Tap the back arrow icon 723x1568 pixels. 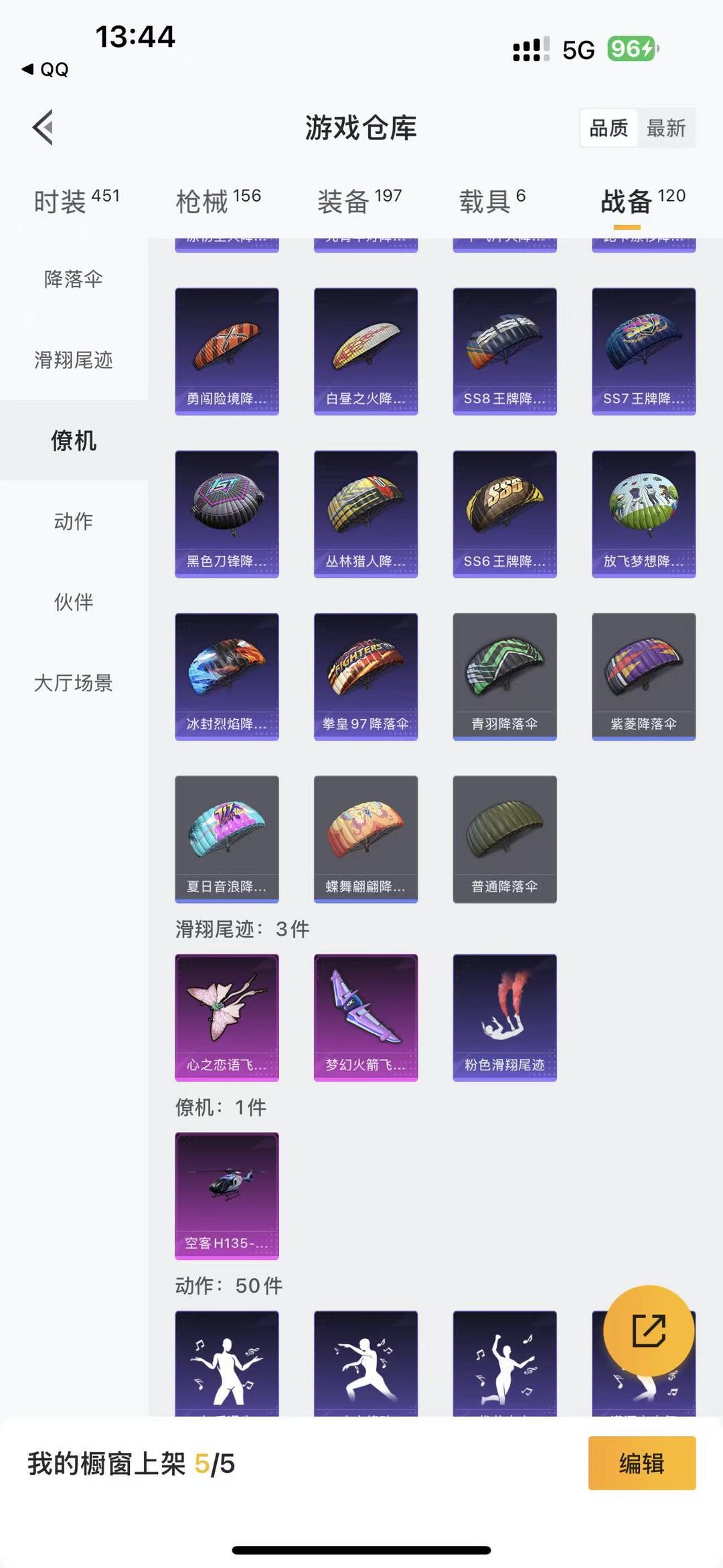click(x=43, y=127)
